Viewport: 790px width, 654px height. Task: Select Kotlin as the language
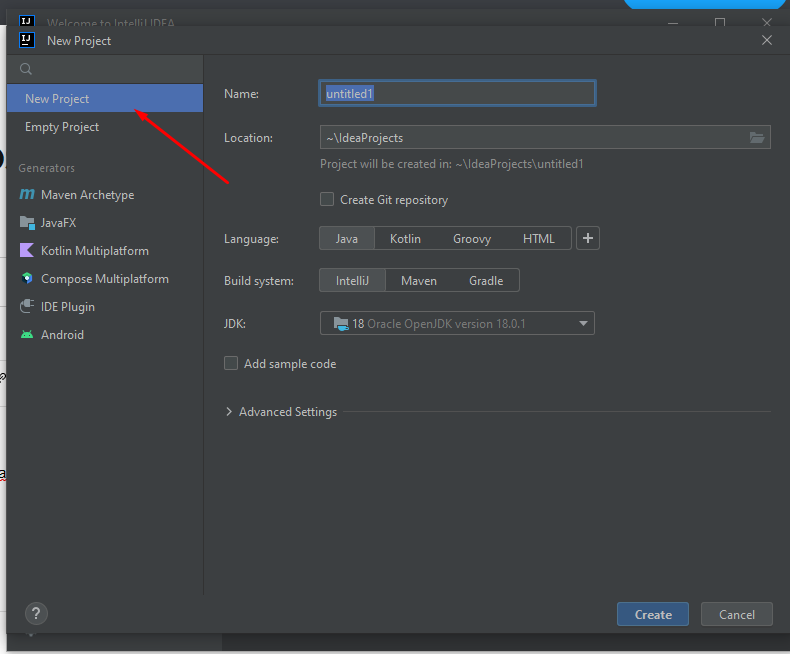click(x=405, y=238)
